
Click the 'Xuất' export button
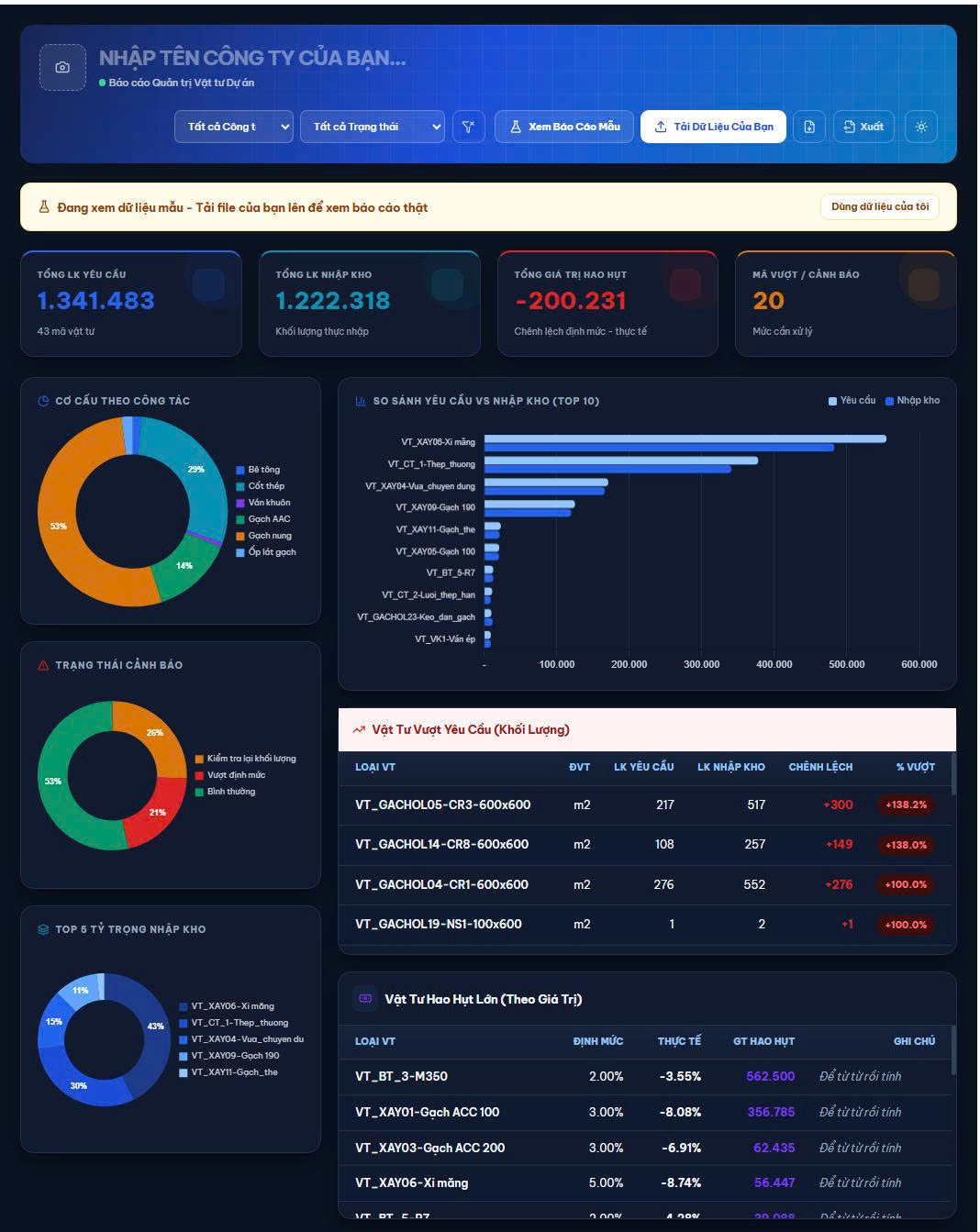click(863, 127)
